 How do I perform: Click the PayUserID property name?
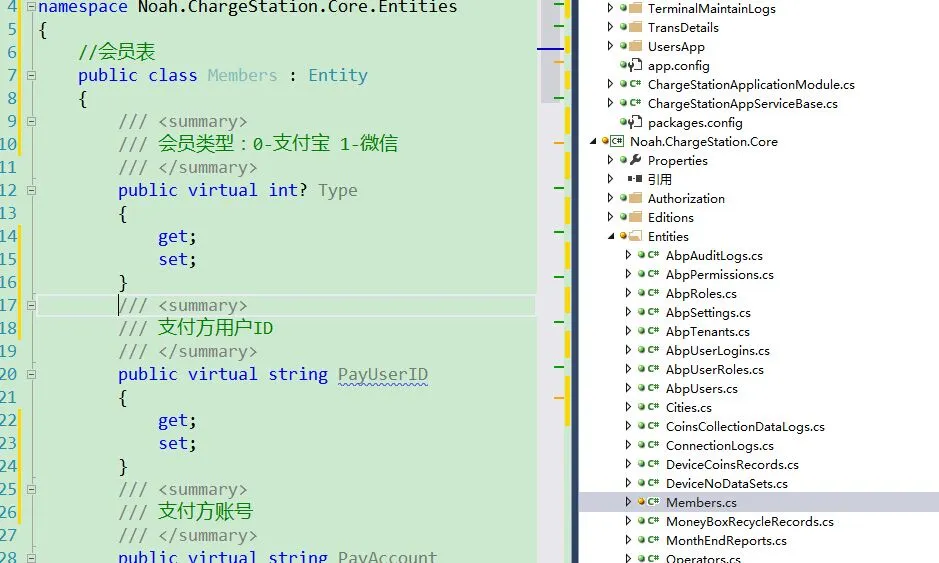coord(383,374)
